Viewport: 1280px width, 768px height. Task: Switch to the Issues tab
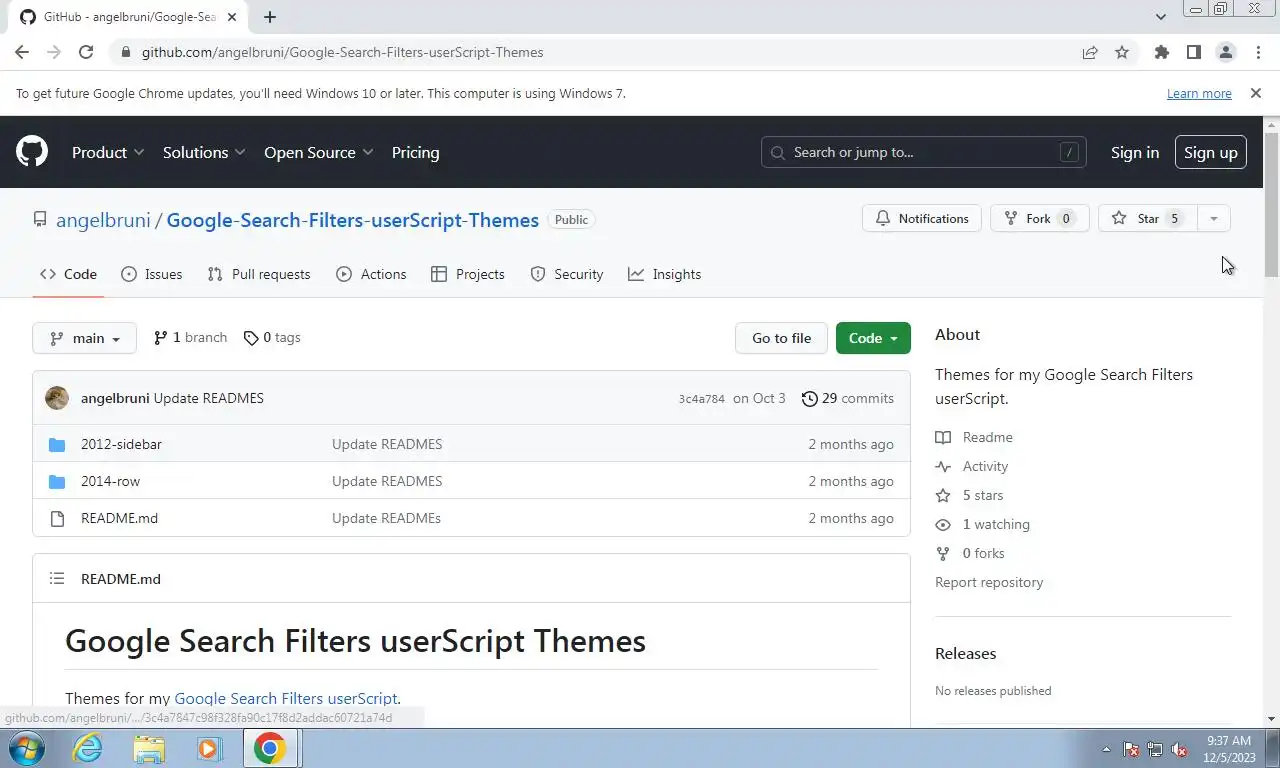pyautogui.click(x=152, y=274)
